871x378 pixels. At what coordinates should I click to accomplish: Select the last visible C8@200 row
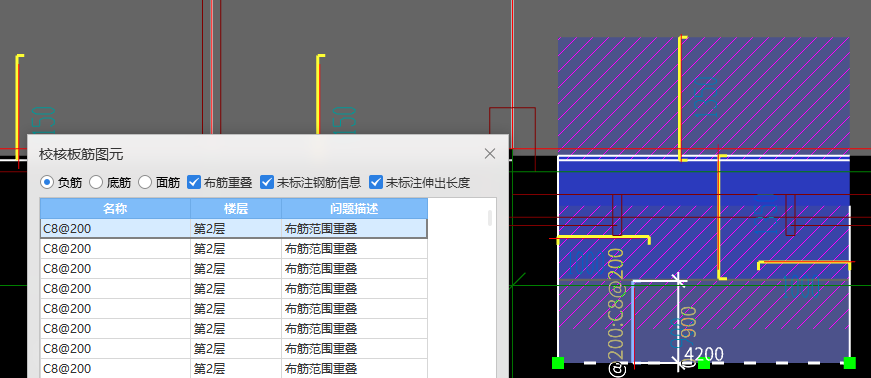(x=234, y=369)
